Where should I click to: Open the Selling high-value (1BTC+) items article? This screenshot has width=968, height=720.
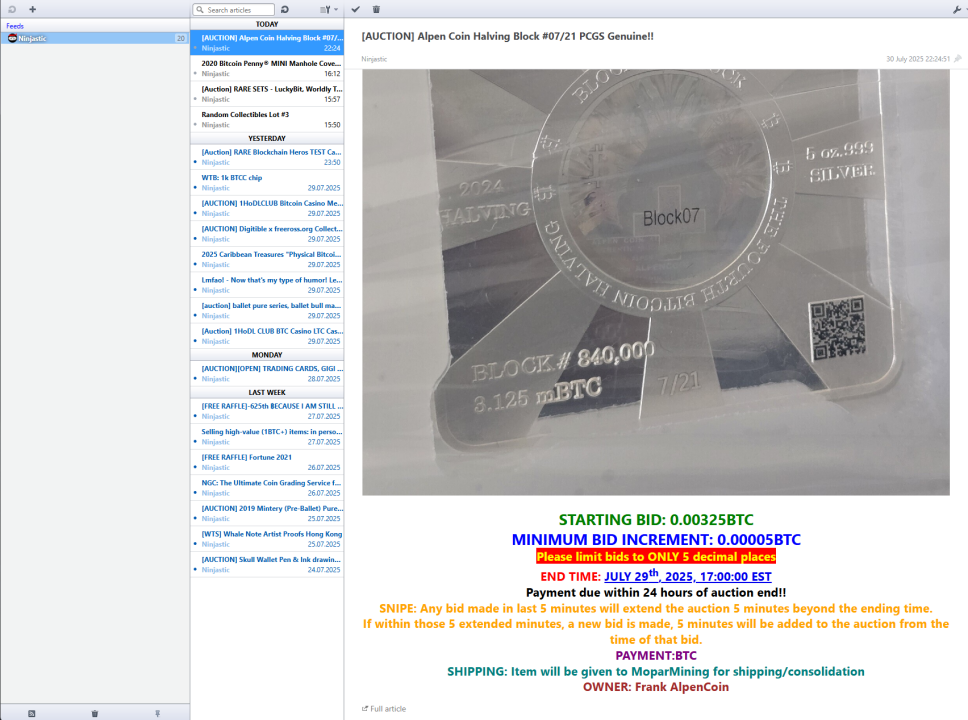267,437
